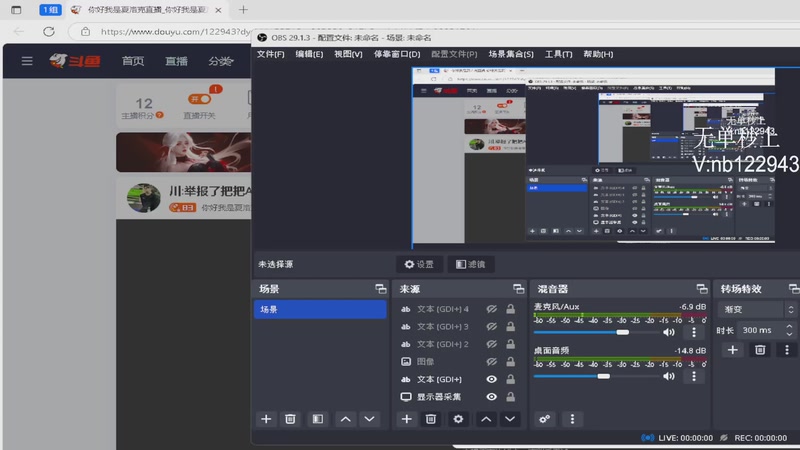The image size is (800, 450).
Task: Mute the 麦克风/Aux speaker icon
Action: 668,332
